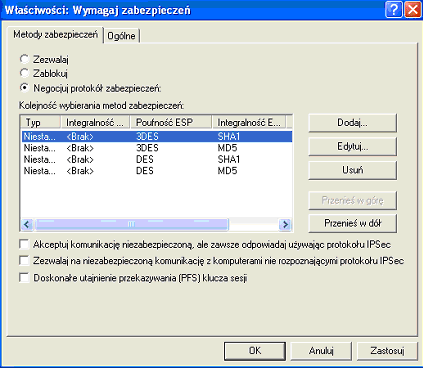
Task: Click the Integralność E... column header
Action: [x=249, y=122]
